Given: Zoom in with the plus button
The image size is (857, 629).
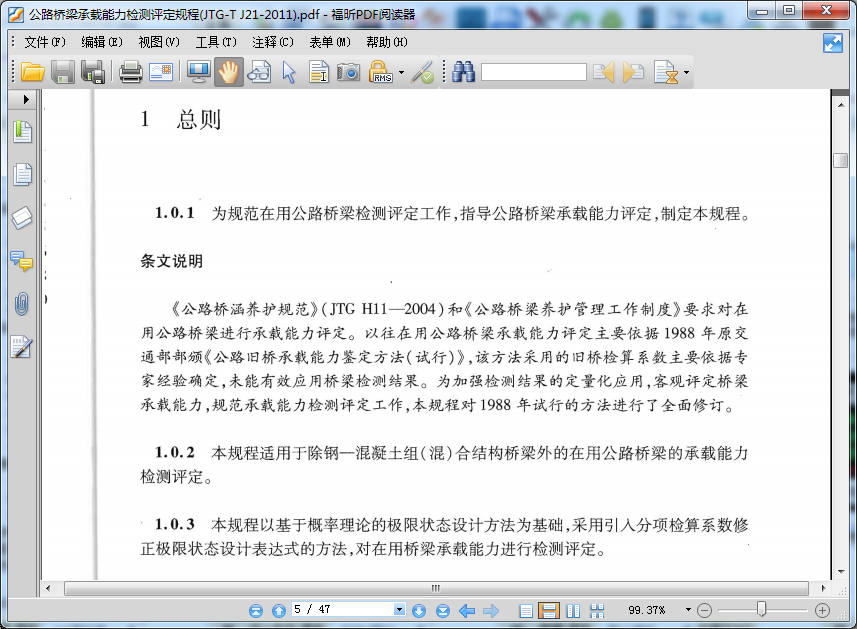Looking at the screenshot, I should pos(822,610).
